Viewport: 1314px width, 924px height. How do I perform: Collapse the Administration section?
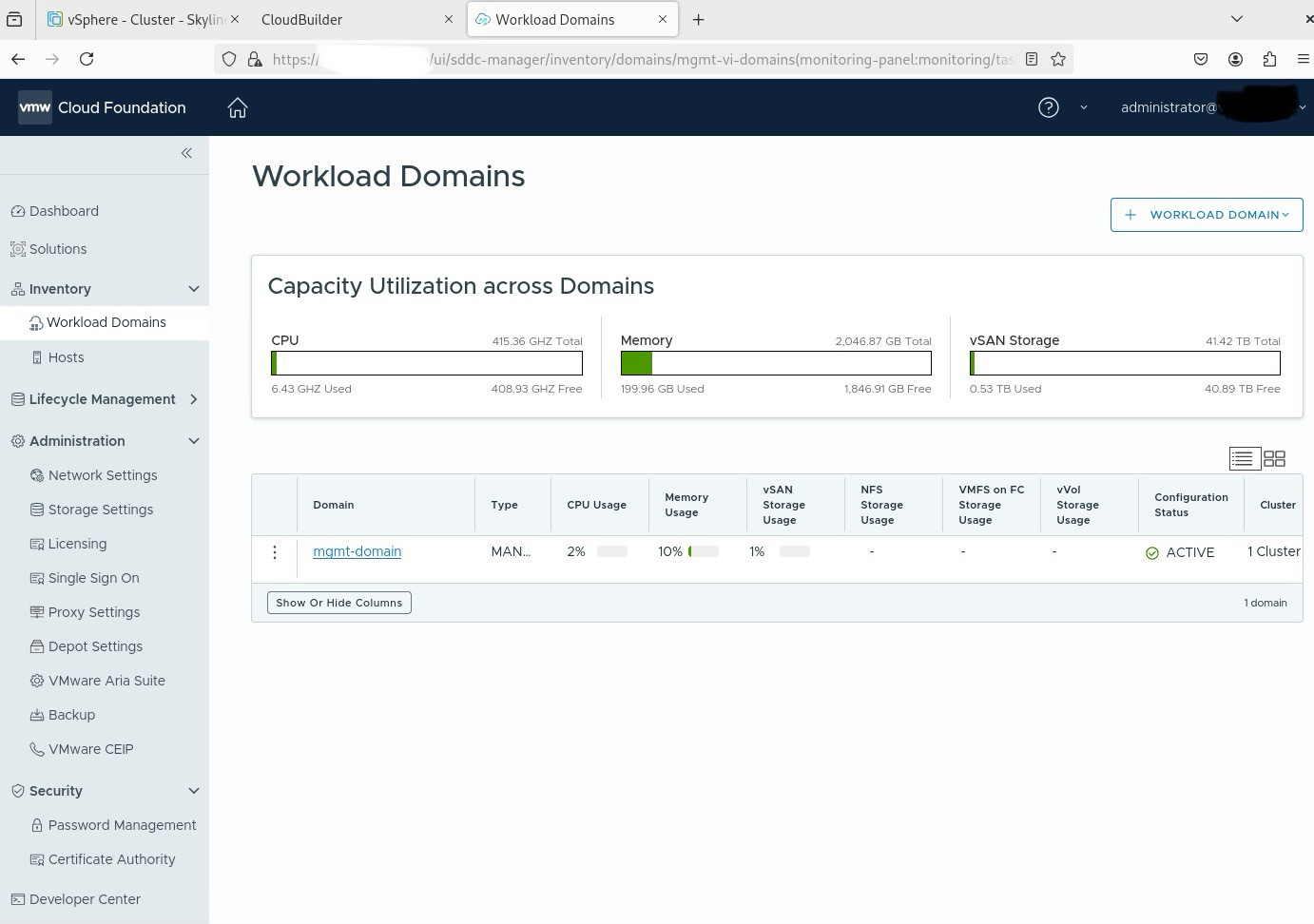194,441
